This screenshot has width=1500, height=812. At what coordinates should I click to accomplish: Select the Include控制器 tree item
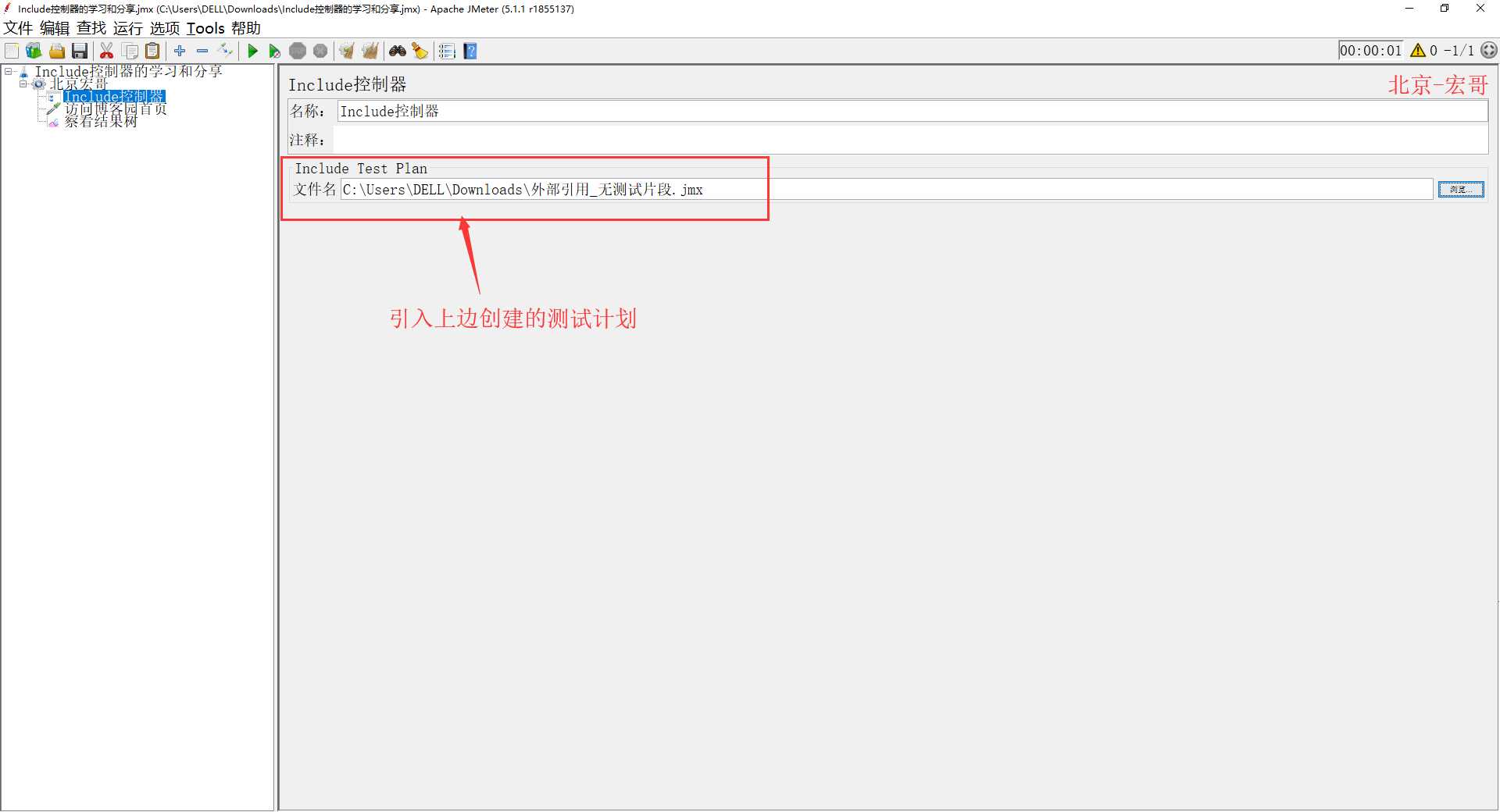click(114, 97)
